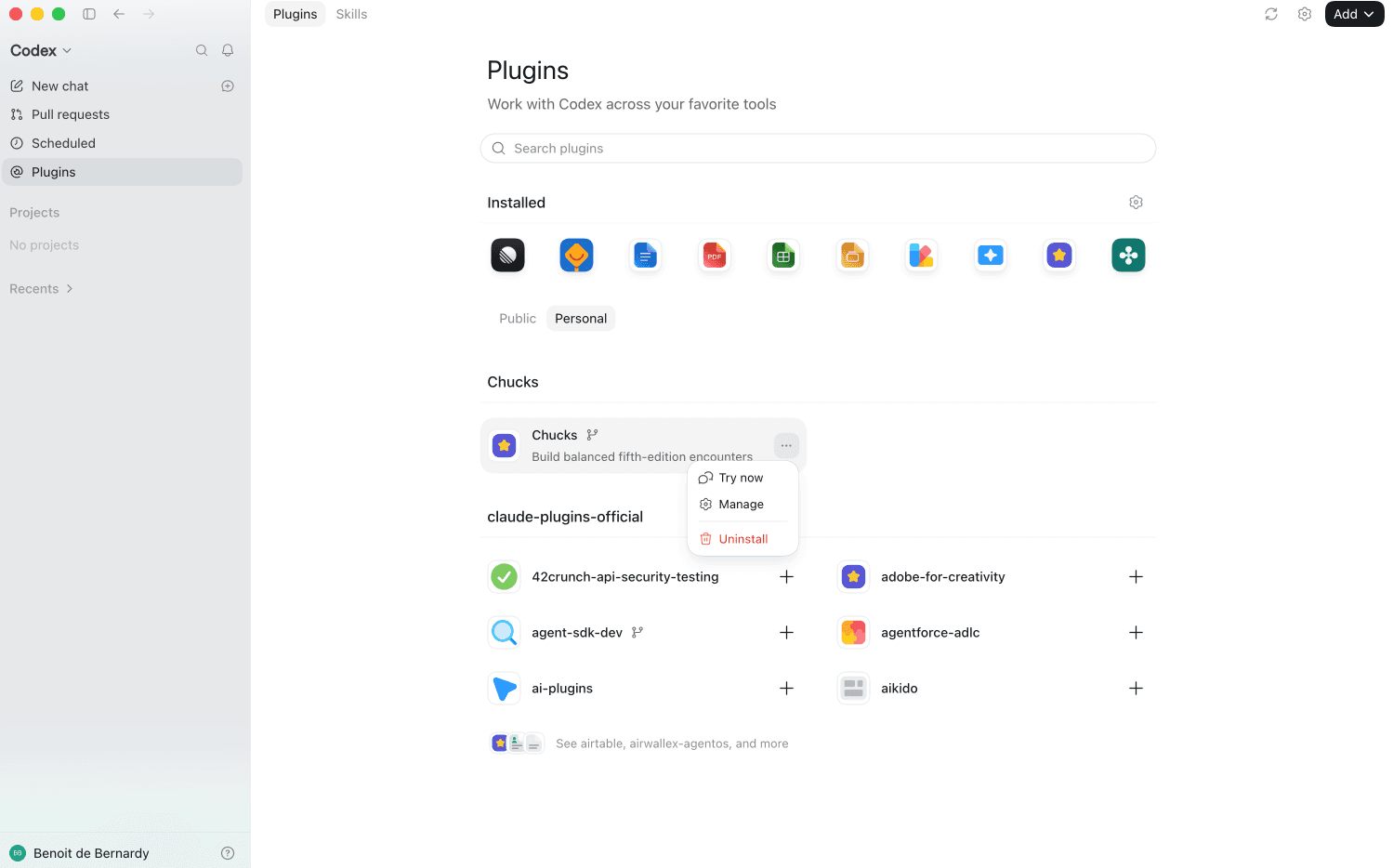Open search in the Codex sidebar

(202, 50)
